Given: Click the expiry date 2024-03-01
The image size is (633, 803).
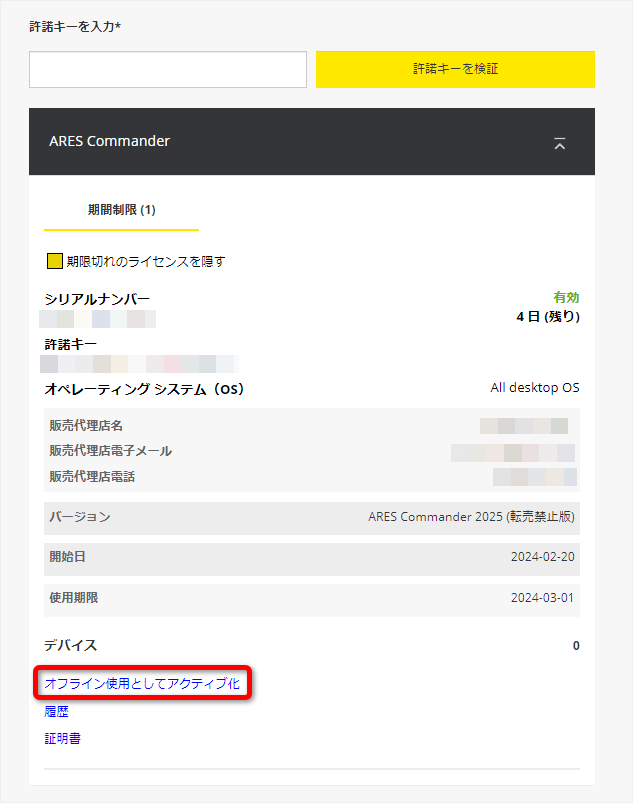Looking at the screenshot, I should coord(542,598).
